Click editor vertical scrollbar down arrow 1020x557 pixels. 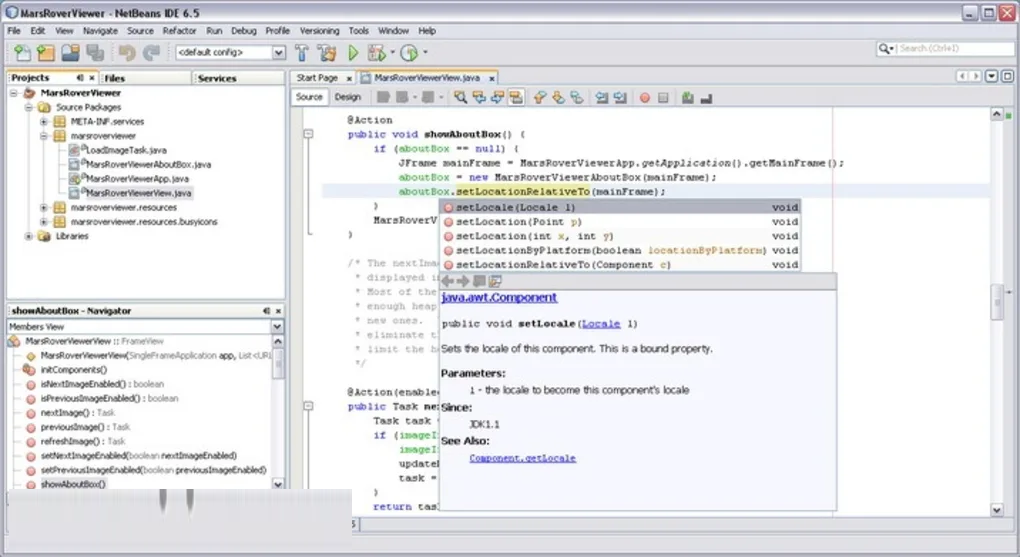(x=997, y=510)
